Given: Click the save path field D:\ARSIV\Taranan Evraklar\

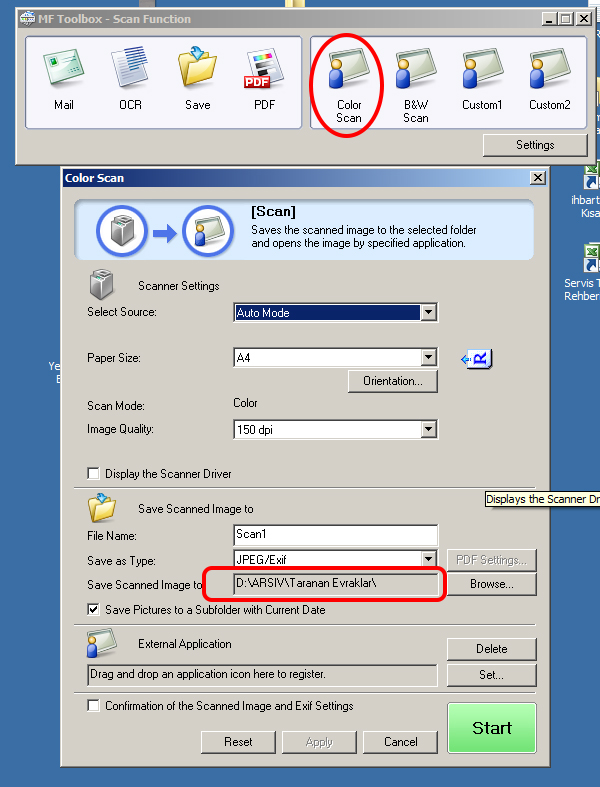Looking at the screenshot, I should click(x=335, y=584).
